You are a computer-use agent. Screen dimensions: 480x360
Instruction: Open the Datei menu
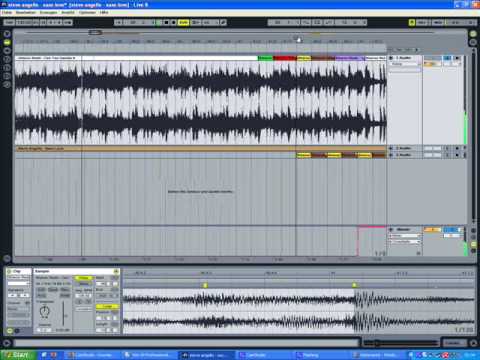point(7,12)
